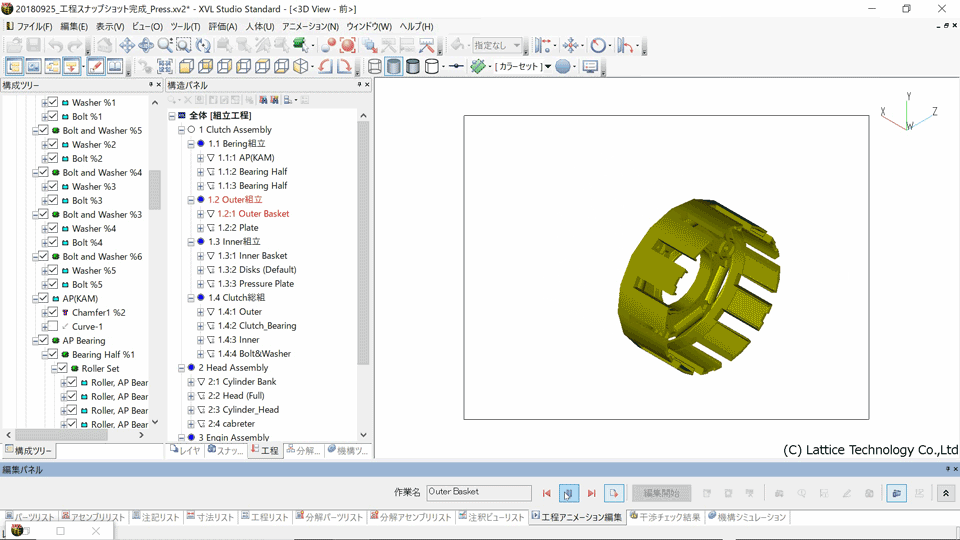Click the save disk icon
Screen dimensions: 960x540
pyautogui.click(x=34, y=45)
